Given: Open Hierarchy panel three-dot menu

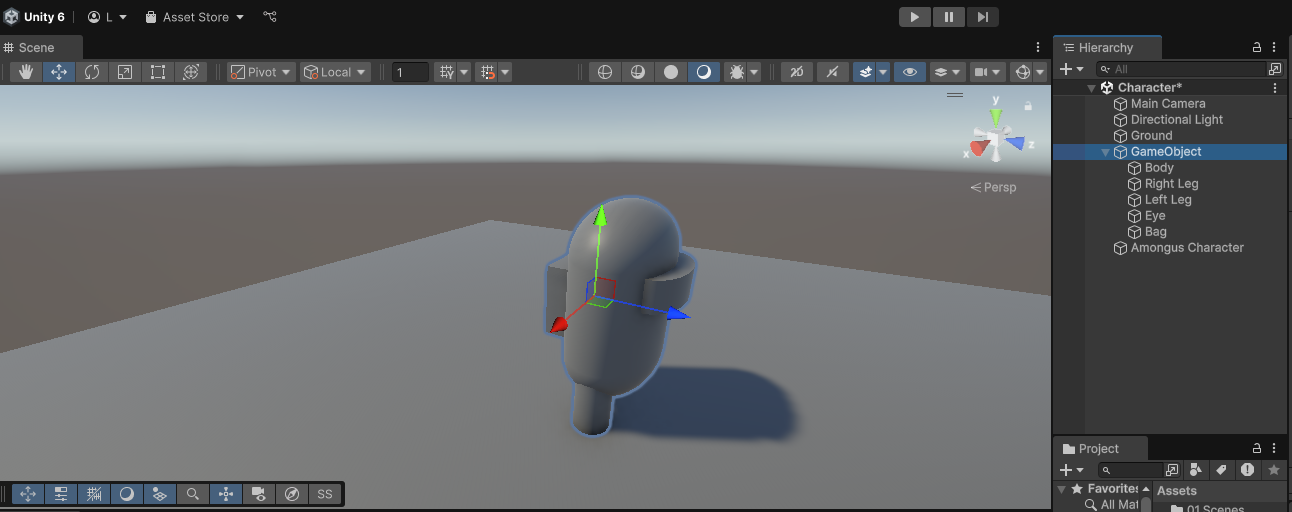Looking at the screenshot, I should [1274, 47].
